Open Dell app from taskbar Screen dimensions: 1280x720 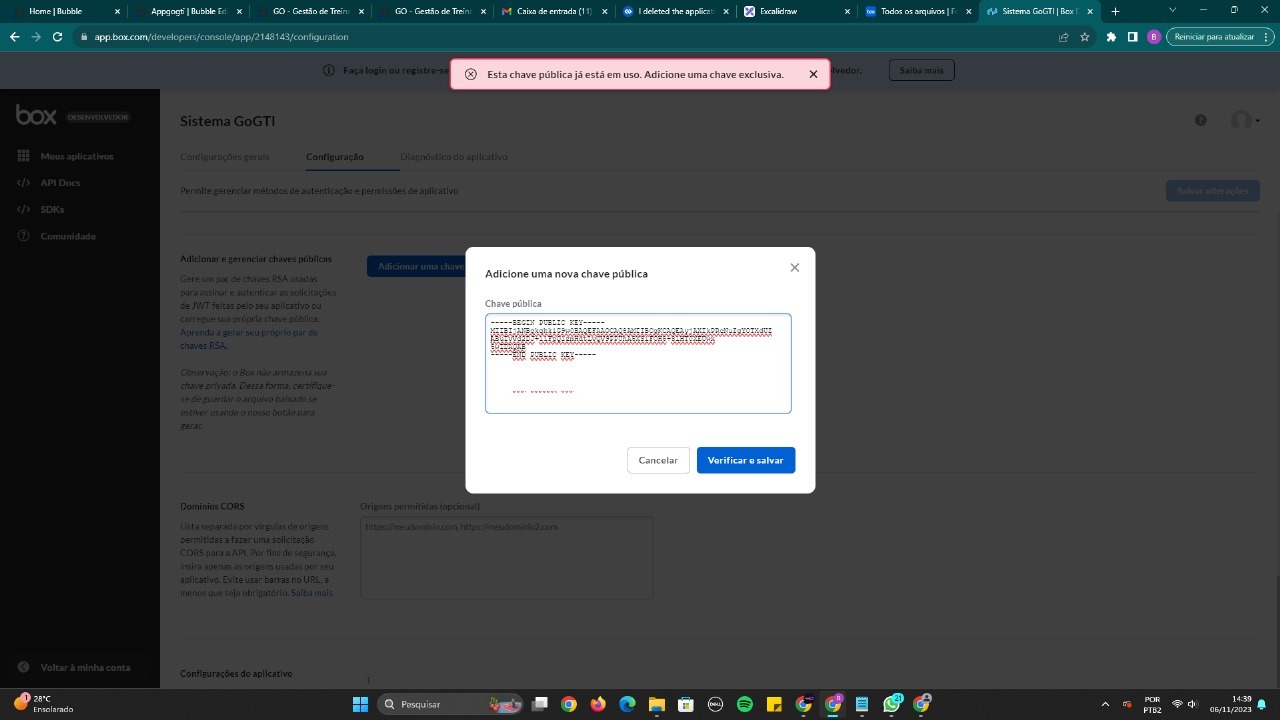(716, 704)
